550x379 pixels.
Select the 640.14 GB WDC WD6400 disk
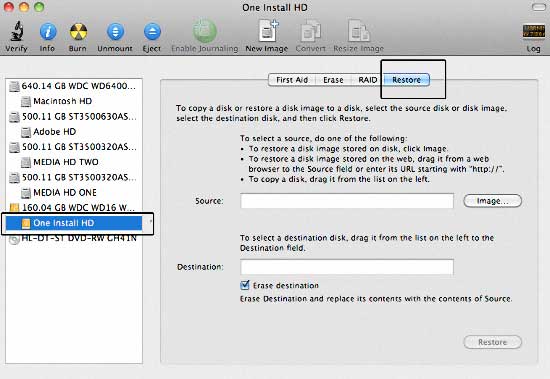(x=74, y=86)
